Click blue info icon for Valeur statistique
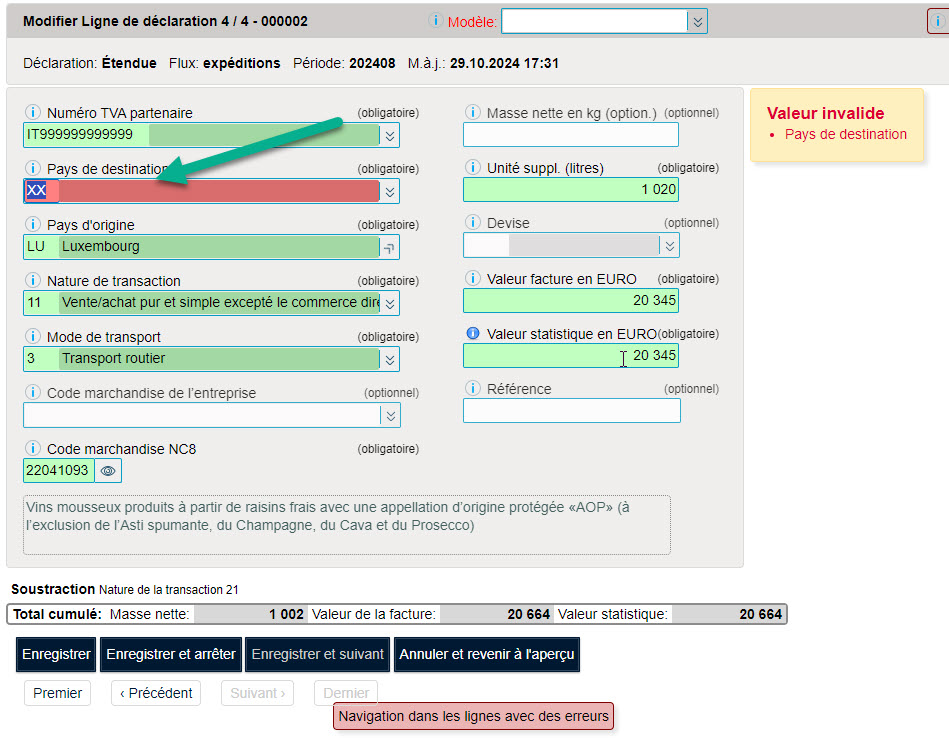Screen dimensions: 949x738 [x=473, y=333]
